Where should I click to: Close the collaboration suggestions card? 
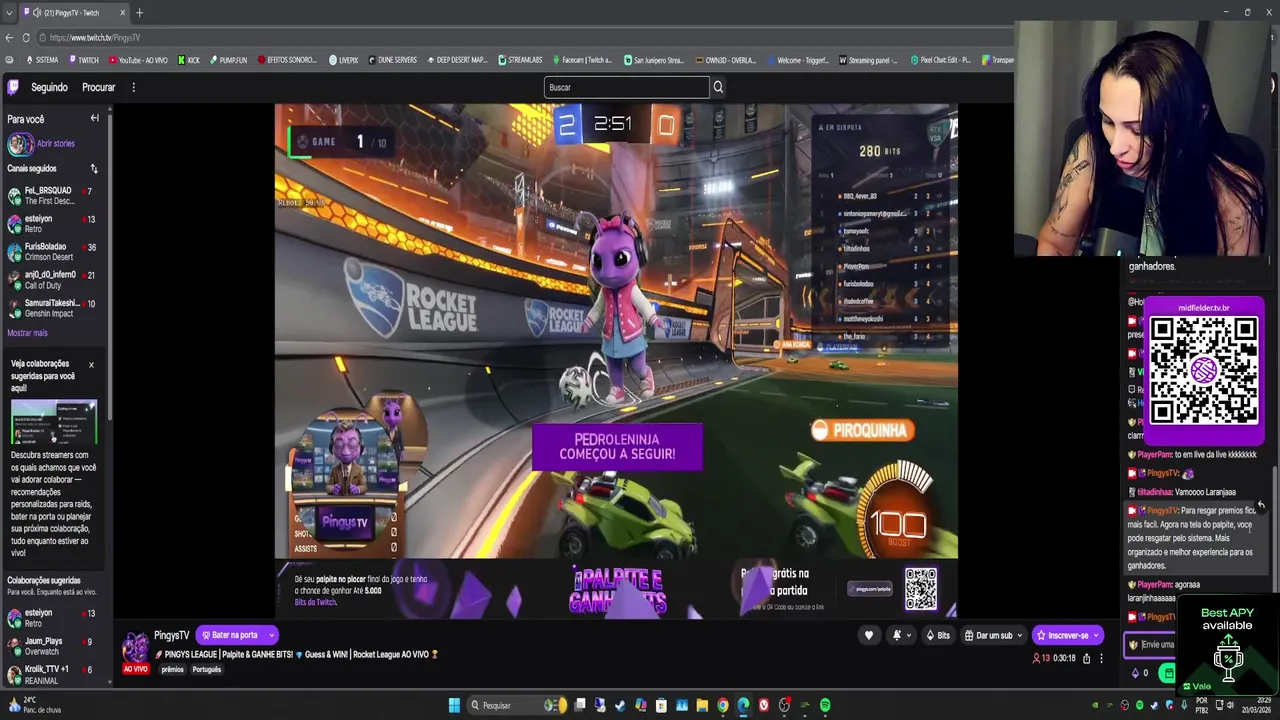[91, 365]
